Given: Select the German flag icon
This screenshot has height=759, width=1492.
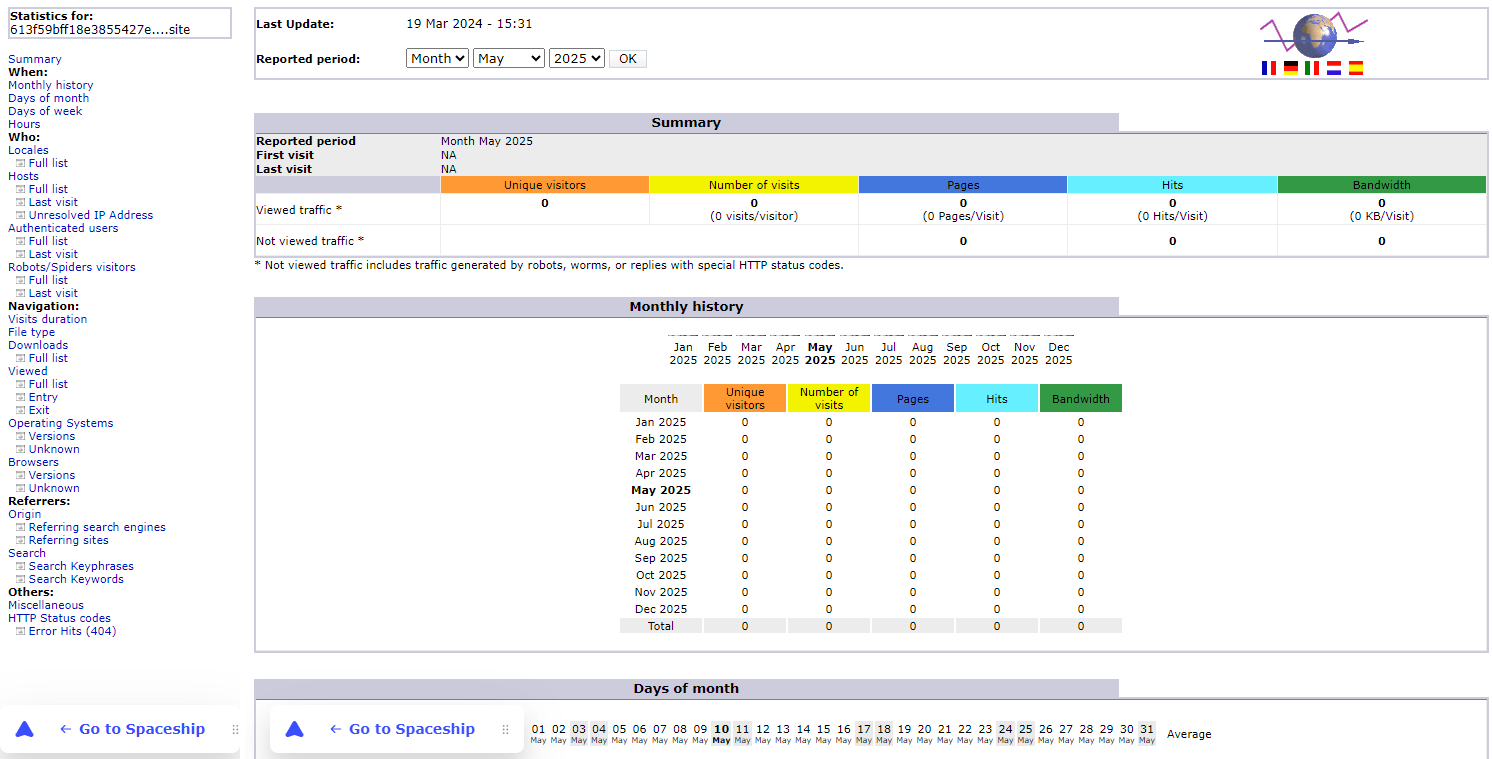Looking at the screenshot, I should [x=1290, y=67].
